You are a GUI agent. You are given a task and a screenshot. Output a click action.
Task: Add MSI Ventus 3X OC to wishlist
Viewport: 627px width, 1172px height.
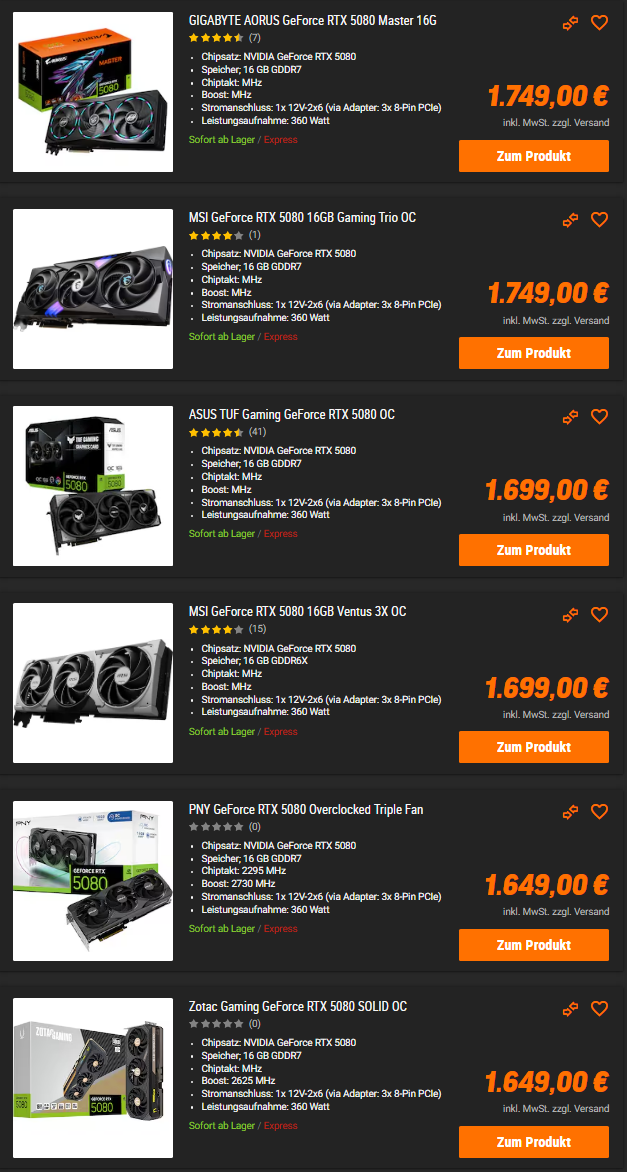(x=599, y=614)
